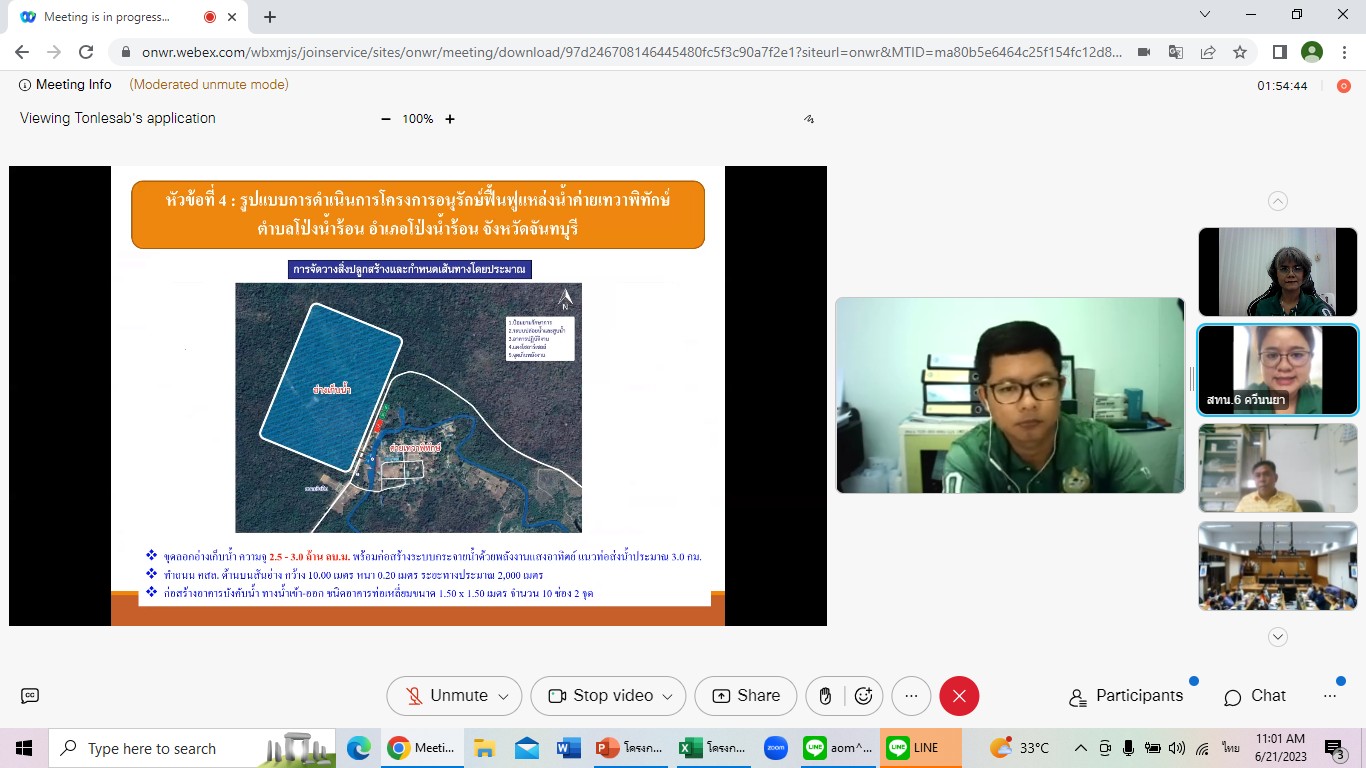Viewport: 1366px width, 768px height.
Task: Translate this page icon in address bar
Action: click(x=1176, y=52)
